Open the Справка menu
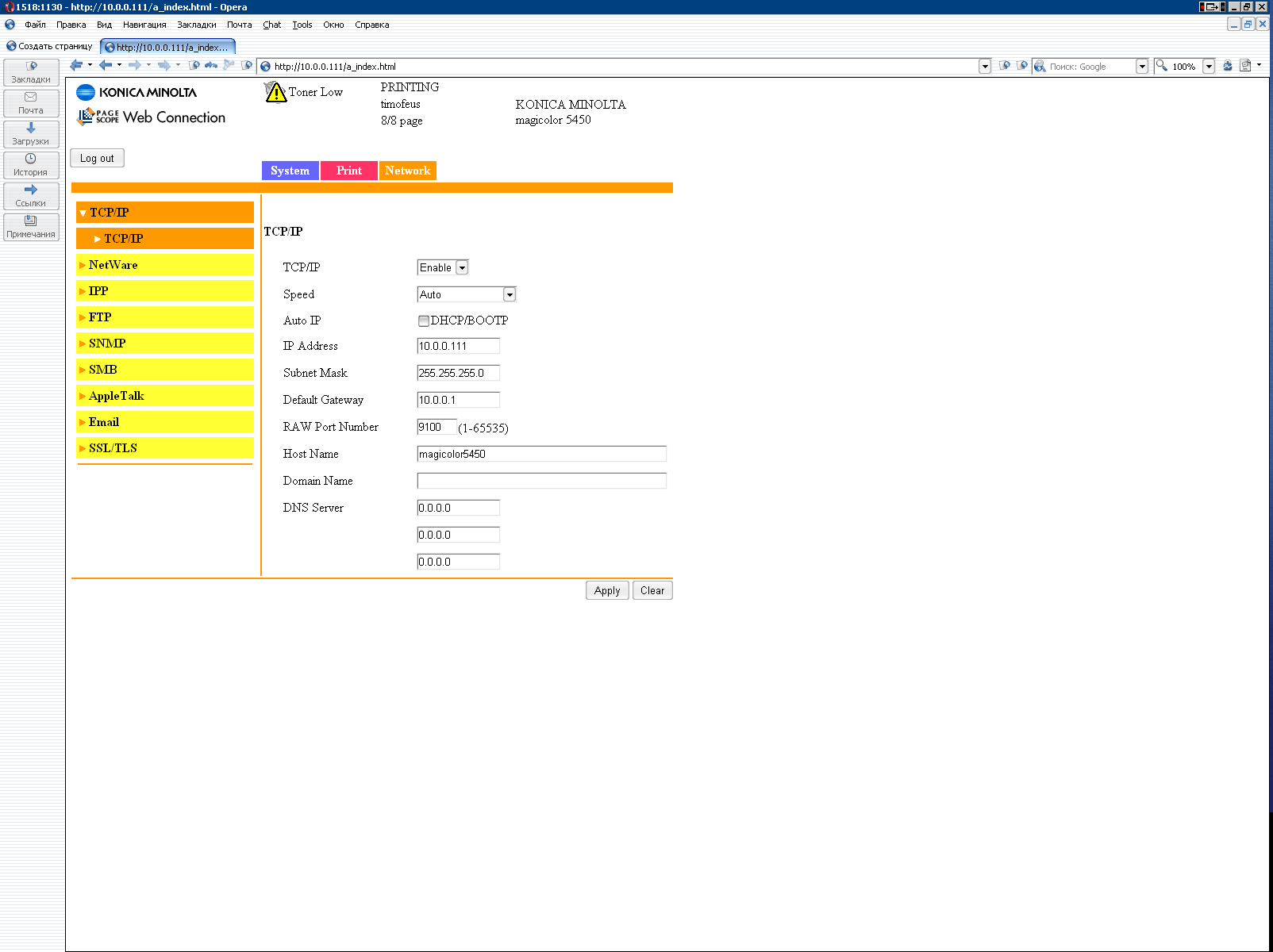1273x952 pixels. [x=371, y=25]
